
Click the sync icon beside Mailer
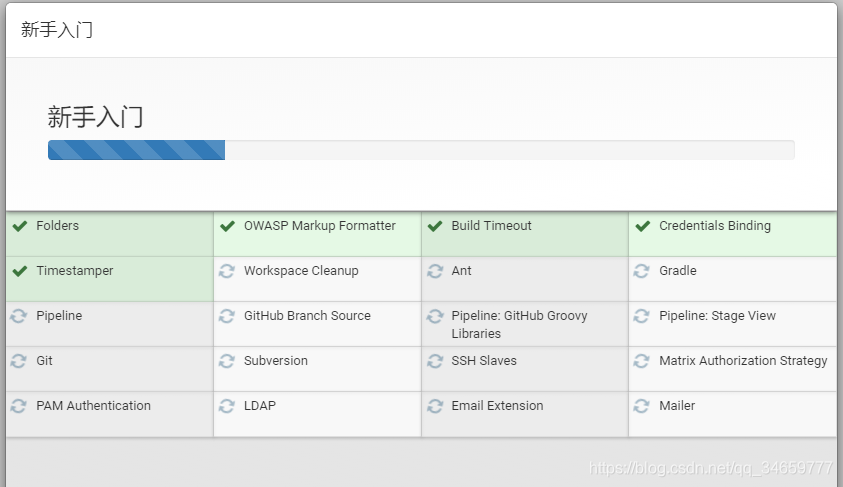click(x=641, y=406)
